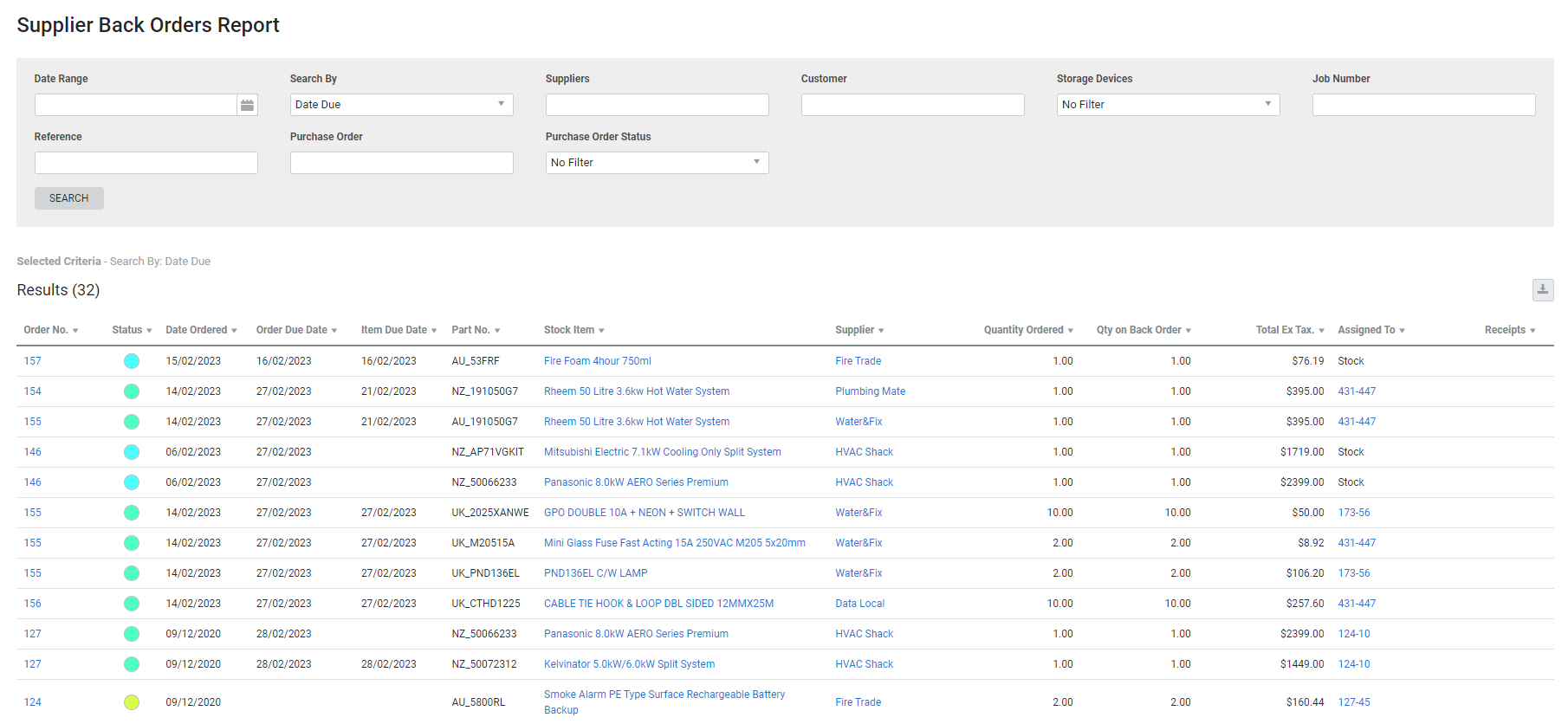Screen dimensions: 1568x724
Task: Sort by Assigned To column
Action: point(1371,330)
